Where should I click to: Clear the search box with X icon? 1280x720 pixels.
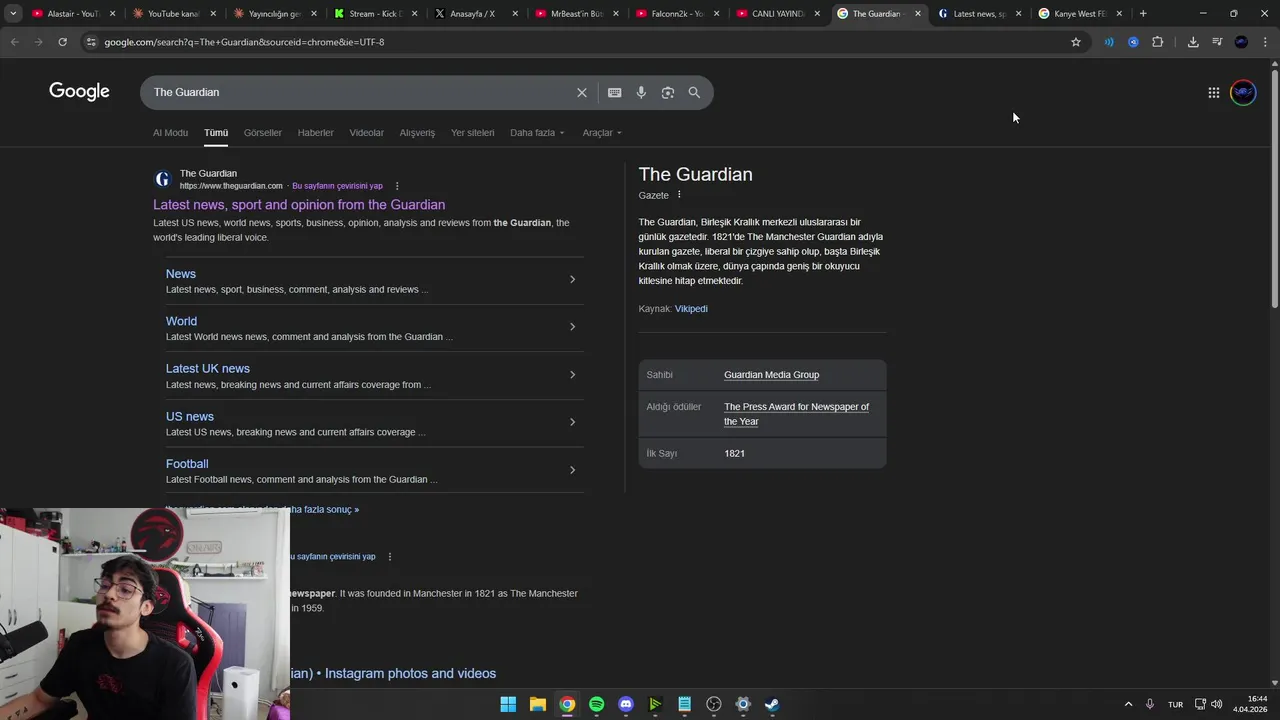point(581,92)
